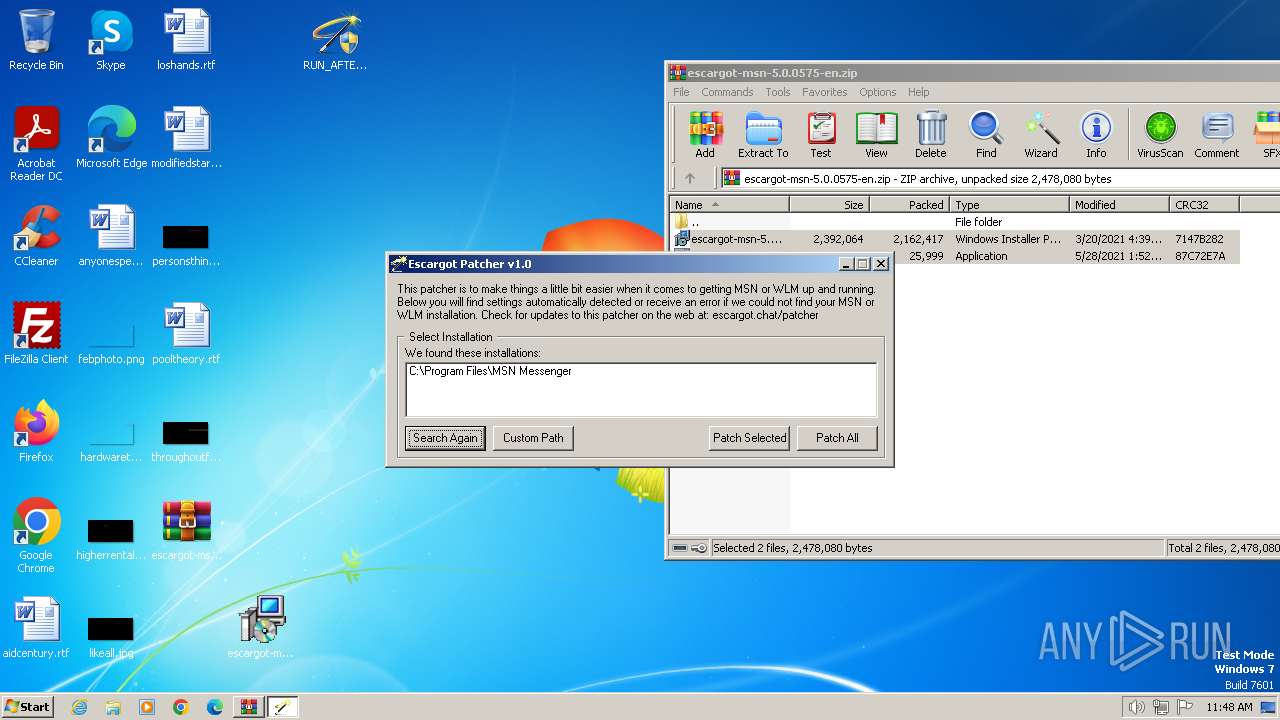
Task: Switch to WinRAR taskbar button
Action: (x=248, y=707)
